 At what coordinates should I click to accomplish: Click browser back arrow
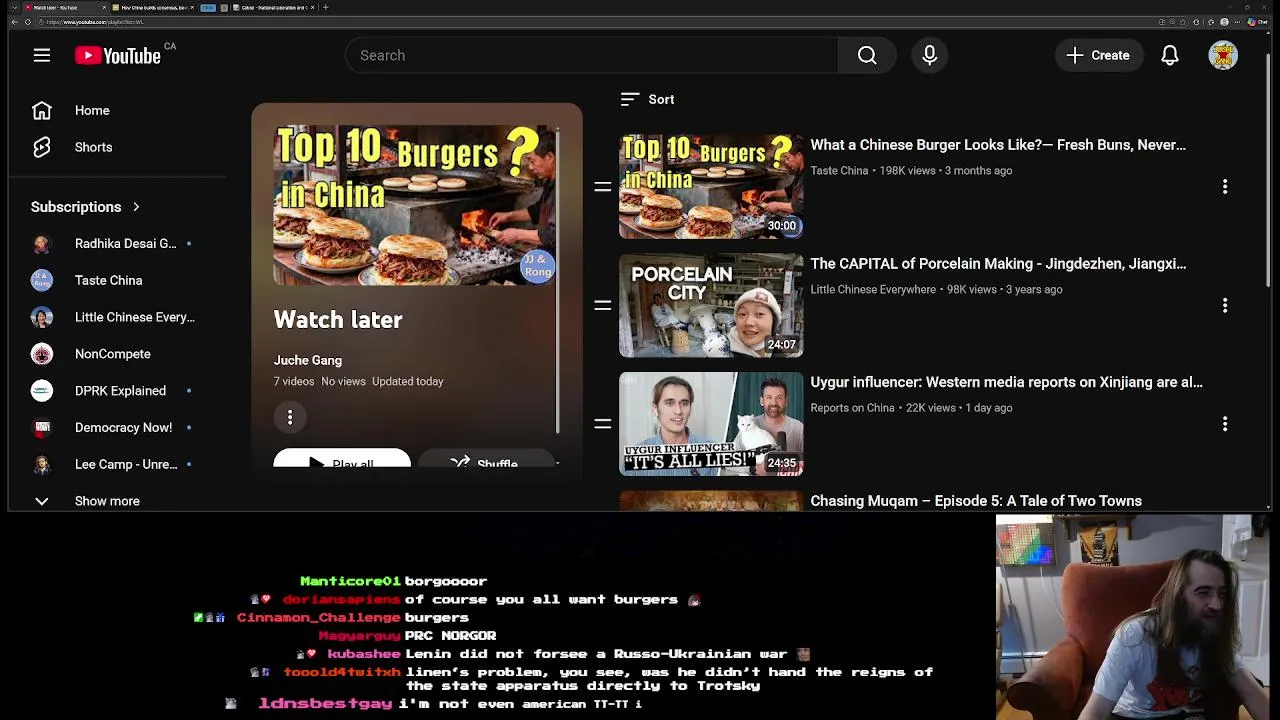[14, 21]
